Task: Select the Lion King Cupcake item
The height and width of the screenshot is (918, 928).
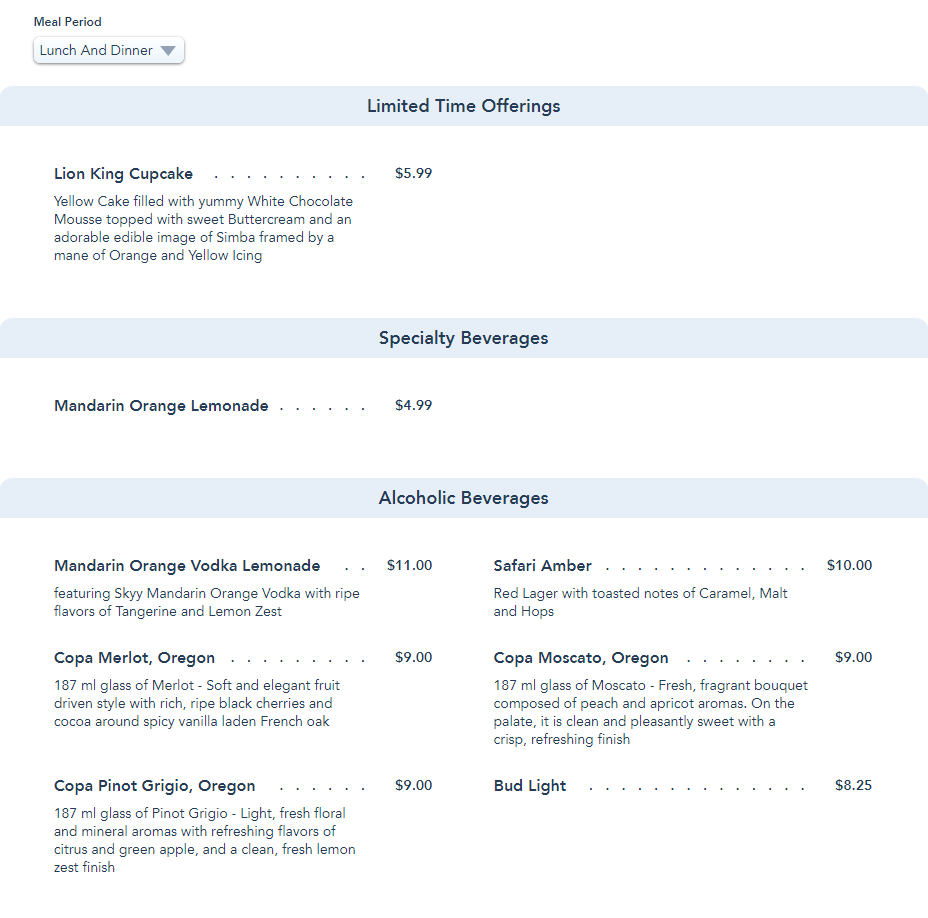Action: pos(124,174)
